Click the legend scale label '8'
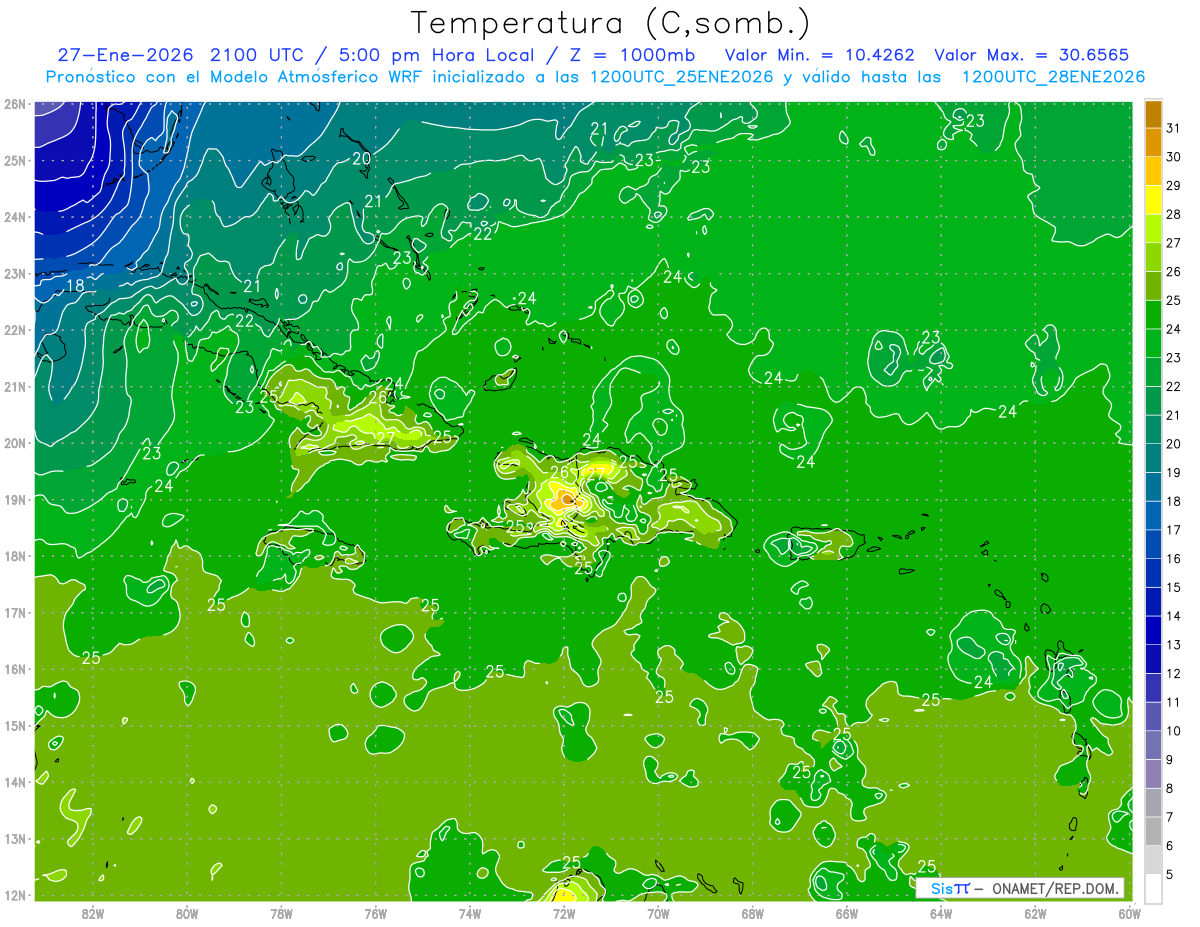 tap(1170, 788)
